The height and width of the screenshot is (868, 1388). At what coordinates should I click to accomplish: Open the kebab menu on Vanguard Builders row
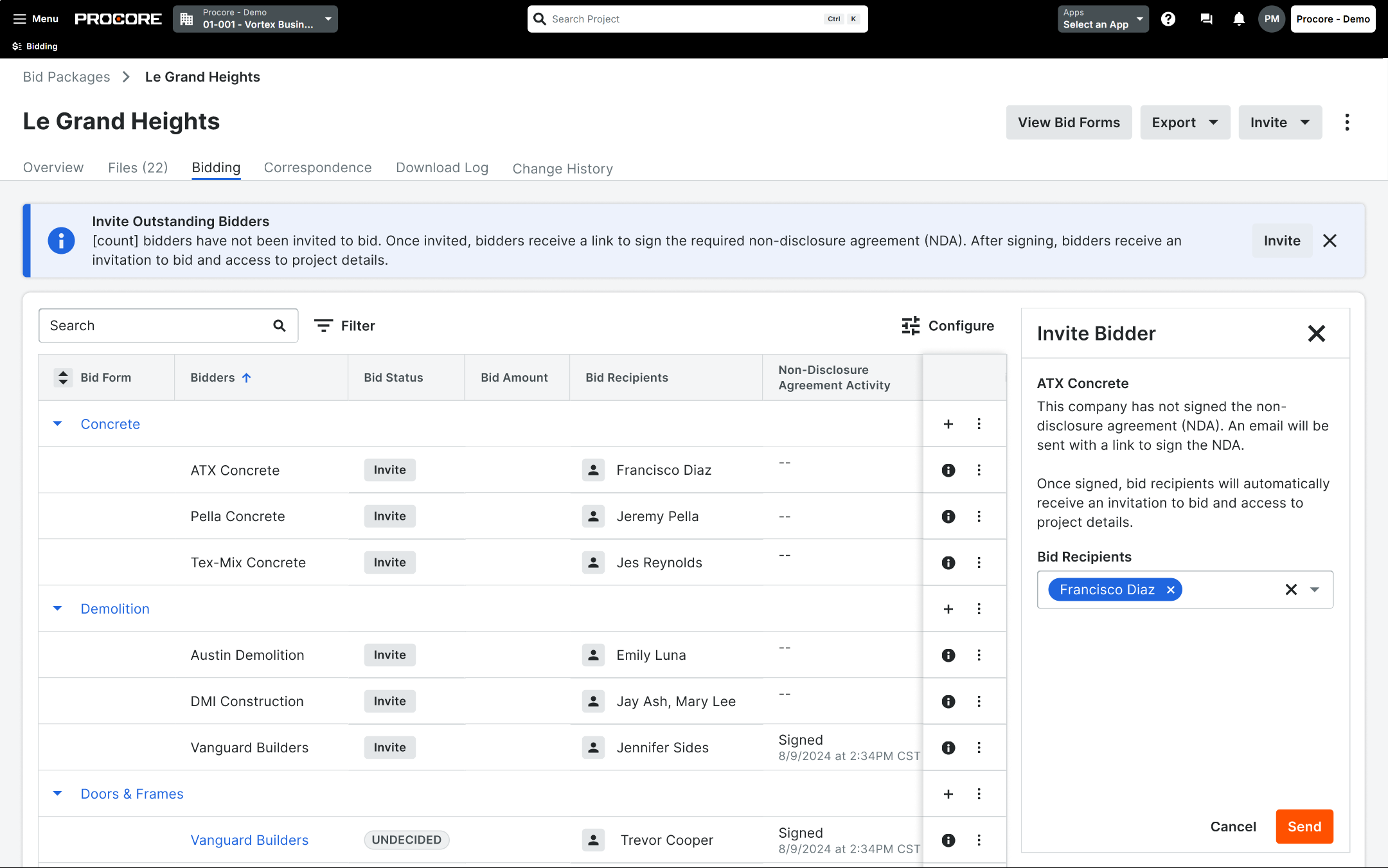click(x=979, y=747)
